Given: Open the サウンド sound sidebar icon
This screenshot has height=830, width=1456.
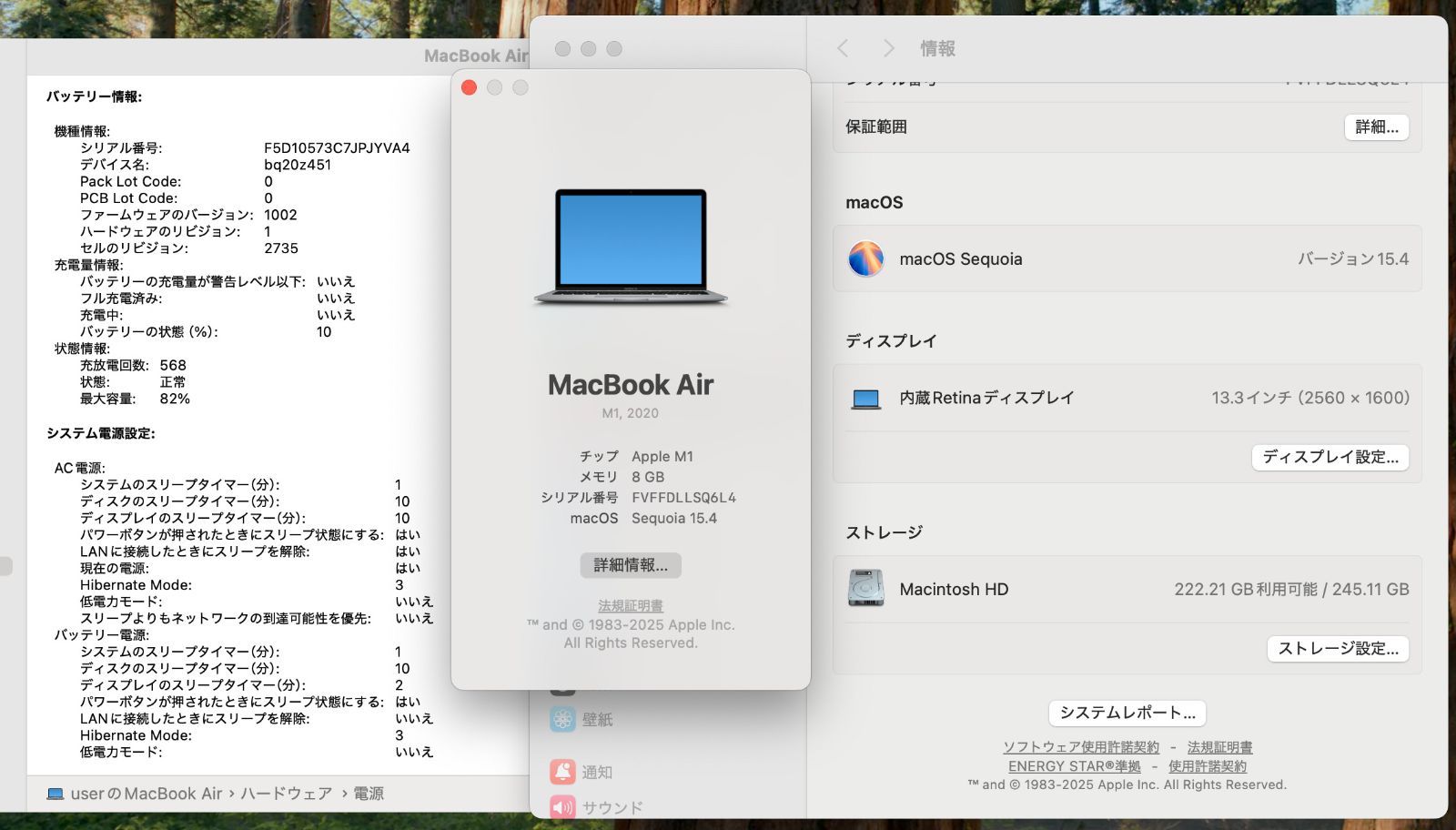Looking at the screenshot, I should pyautogui.click(x=562, y=807).
